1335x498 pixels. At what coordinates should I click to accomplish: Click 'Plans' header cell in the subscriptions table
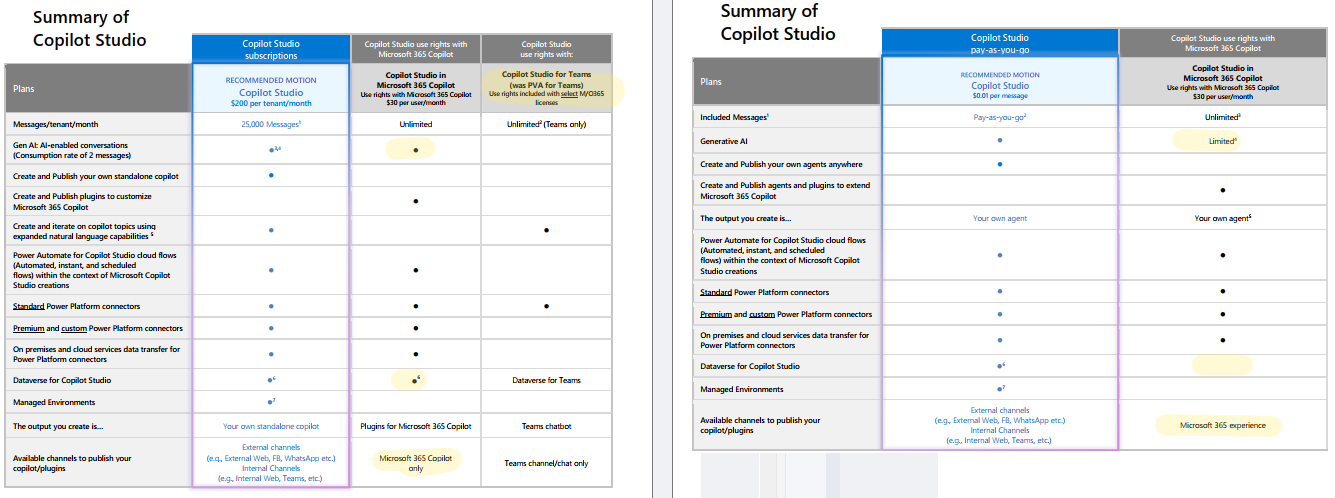[98, 88]
